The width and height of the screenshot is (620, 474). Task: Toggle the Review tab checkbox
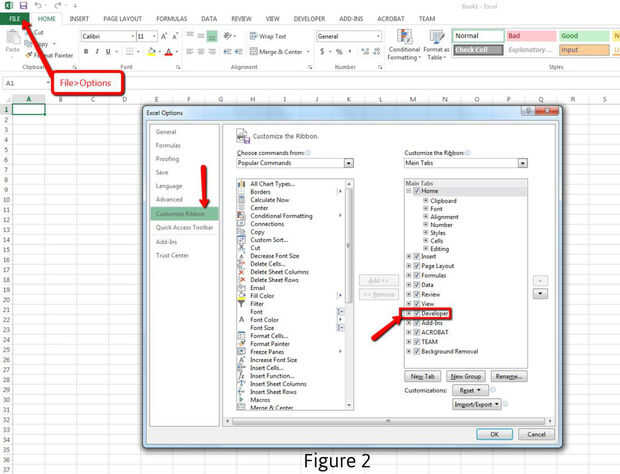[416, 294]
